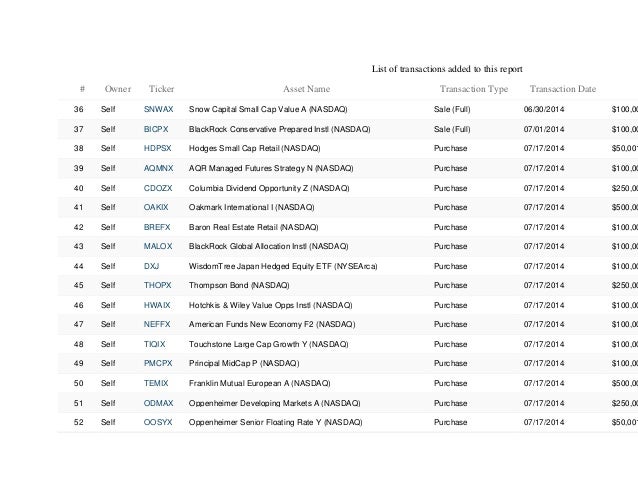
Task: Select 'Hotchkis & Wiley Value Opps Instl' asset
Action: click(250, 305)
